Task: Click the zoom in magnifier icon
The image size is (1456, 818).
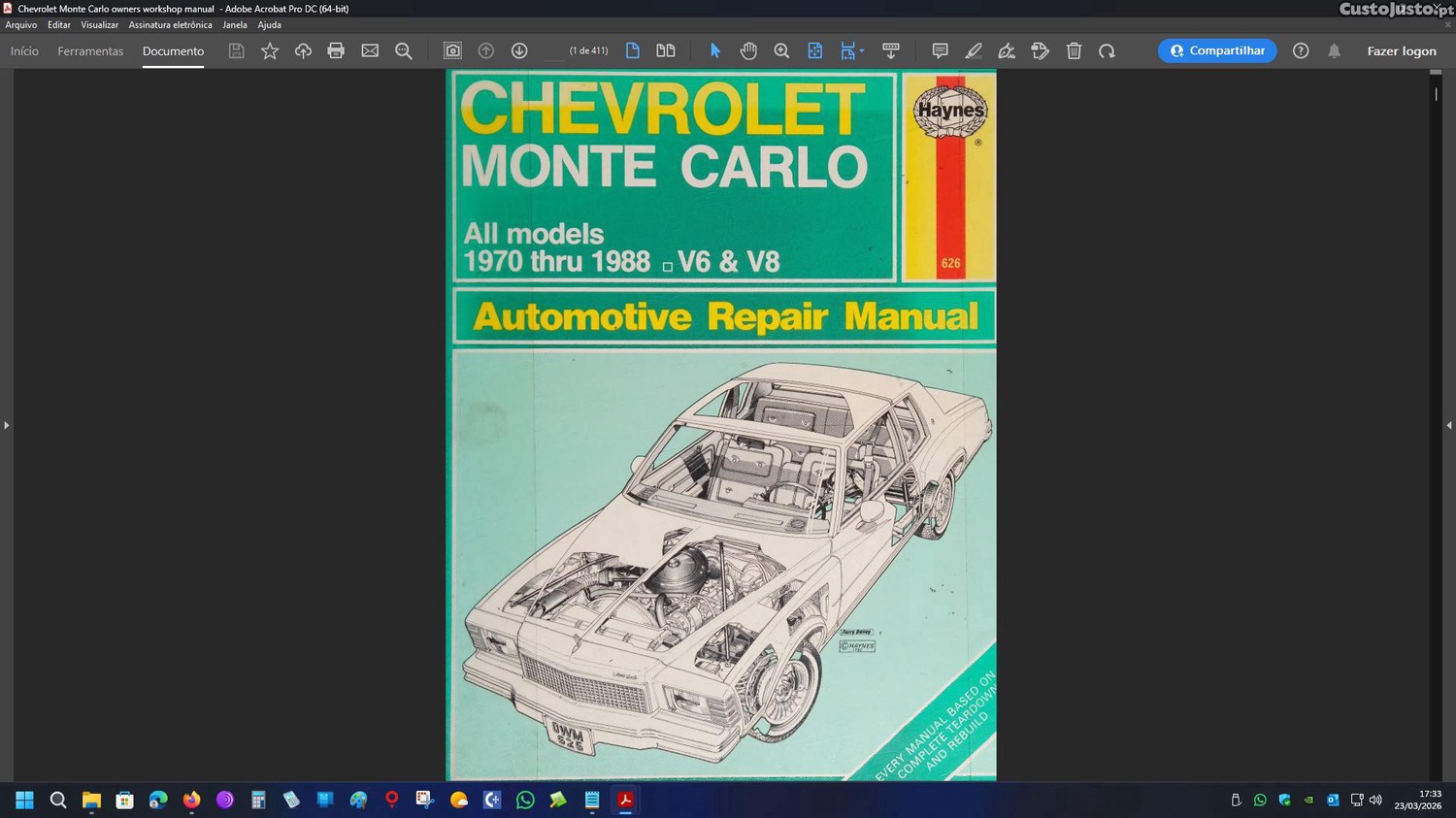Action: click(781, 50)
